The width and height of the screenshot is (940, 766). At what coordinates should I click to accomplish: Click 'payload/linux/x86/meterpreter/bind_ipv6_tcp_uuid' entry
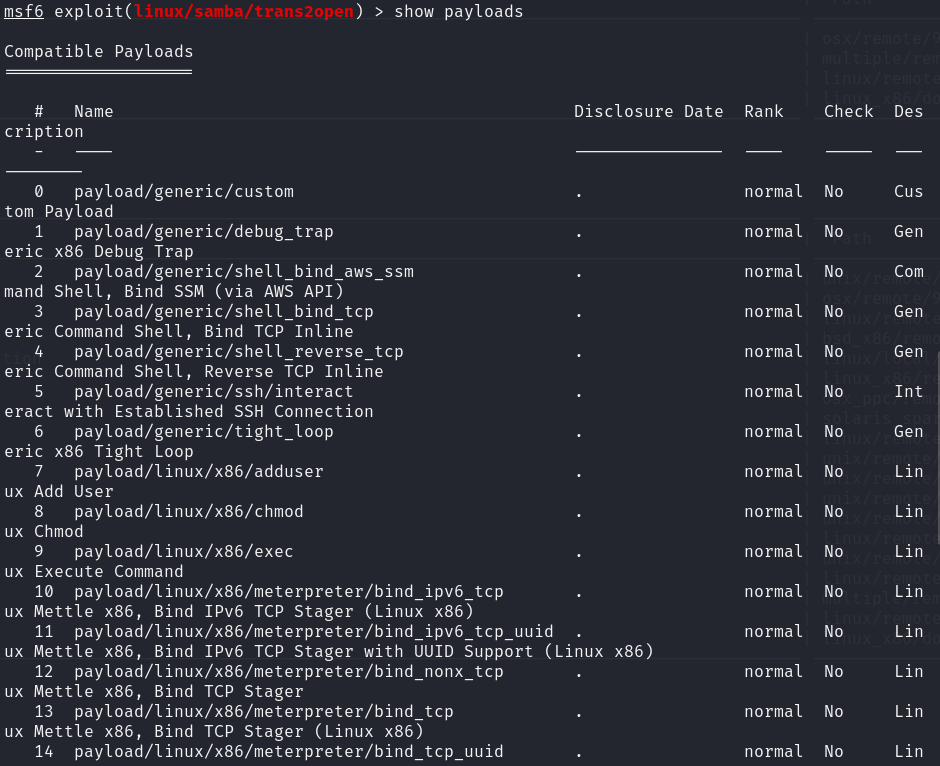click(314, 632)
